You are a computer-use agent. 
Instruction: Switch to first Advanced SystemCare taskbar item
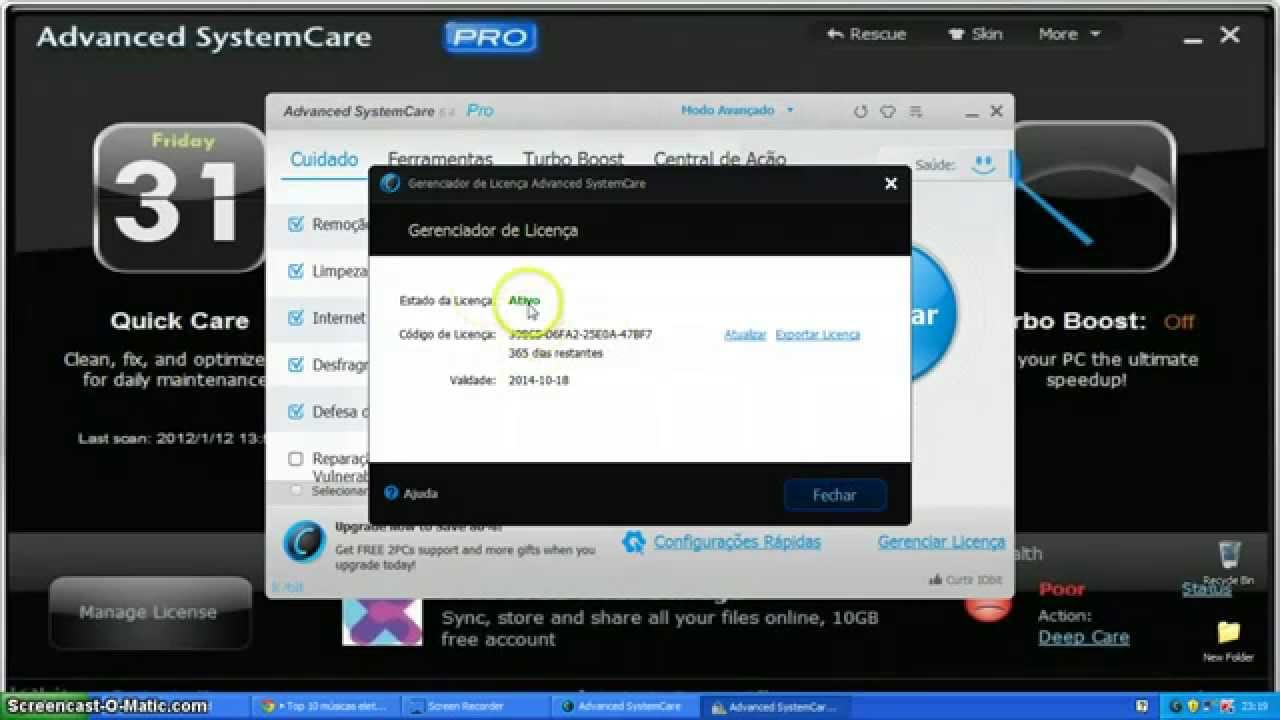click(626, 706)
